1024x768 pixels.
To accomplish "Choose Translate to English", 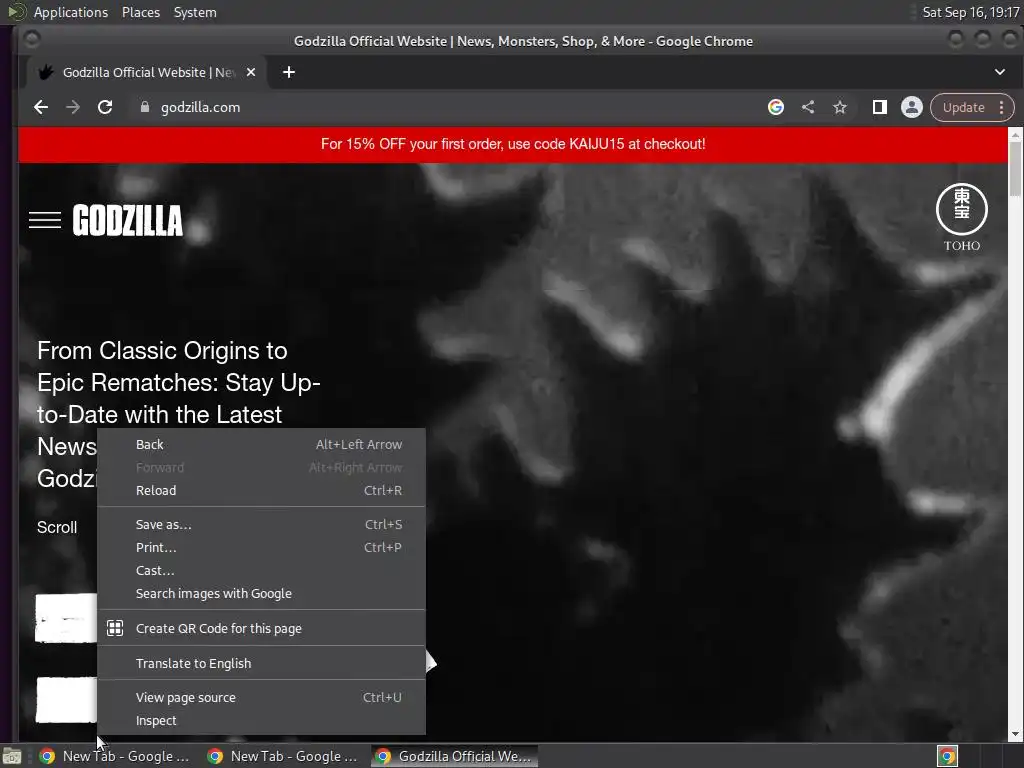I will [261, 664].
